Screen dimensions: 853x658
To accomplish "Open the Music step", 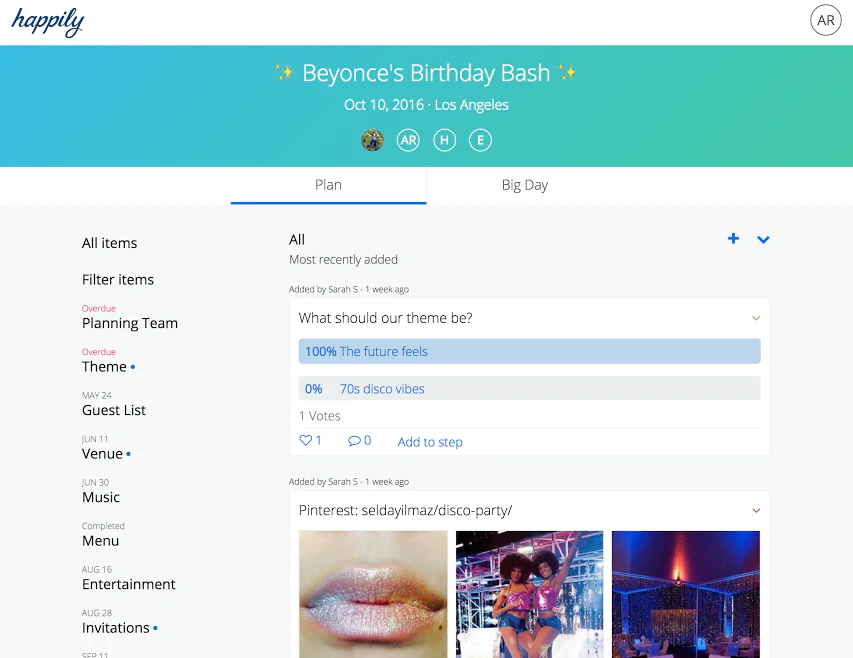I will click(101, 497).
